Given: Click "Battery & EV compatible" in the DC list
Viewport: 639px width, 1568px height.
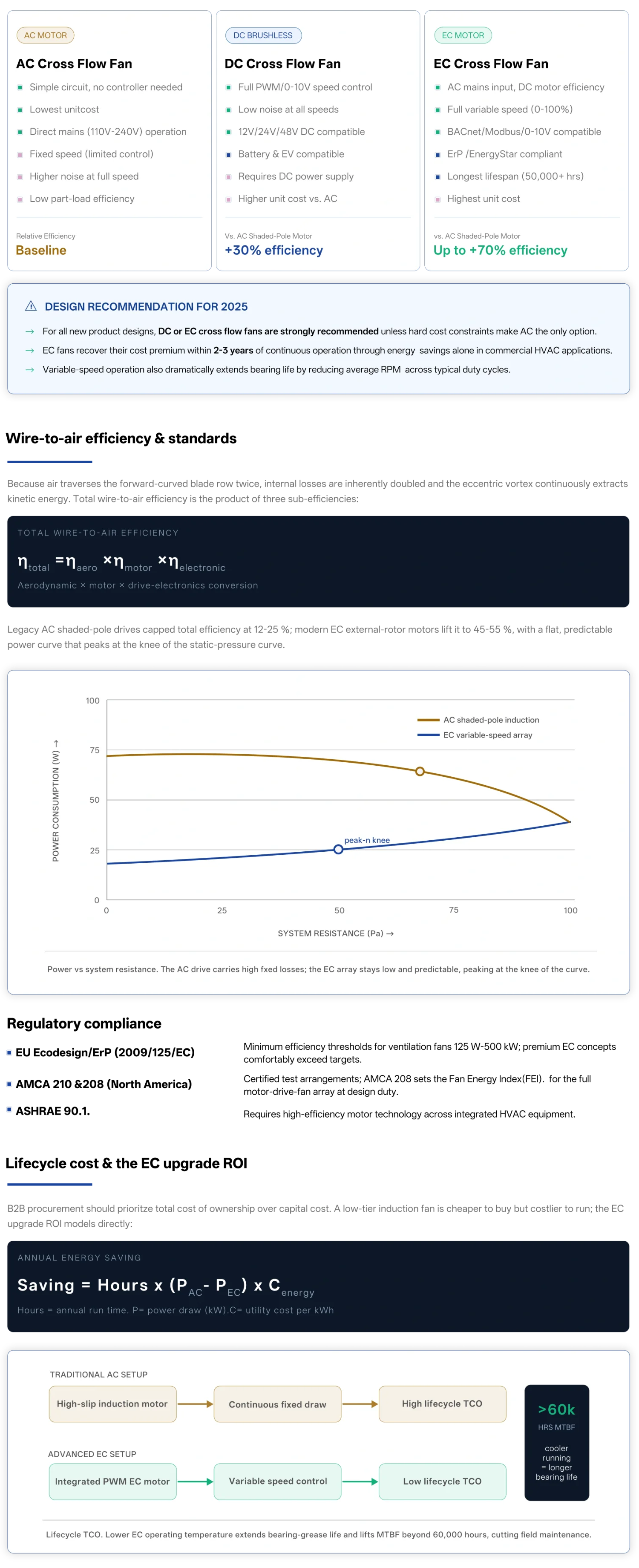Looking at the screenshot, I should (291, 154).
